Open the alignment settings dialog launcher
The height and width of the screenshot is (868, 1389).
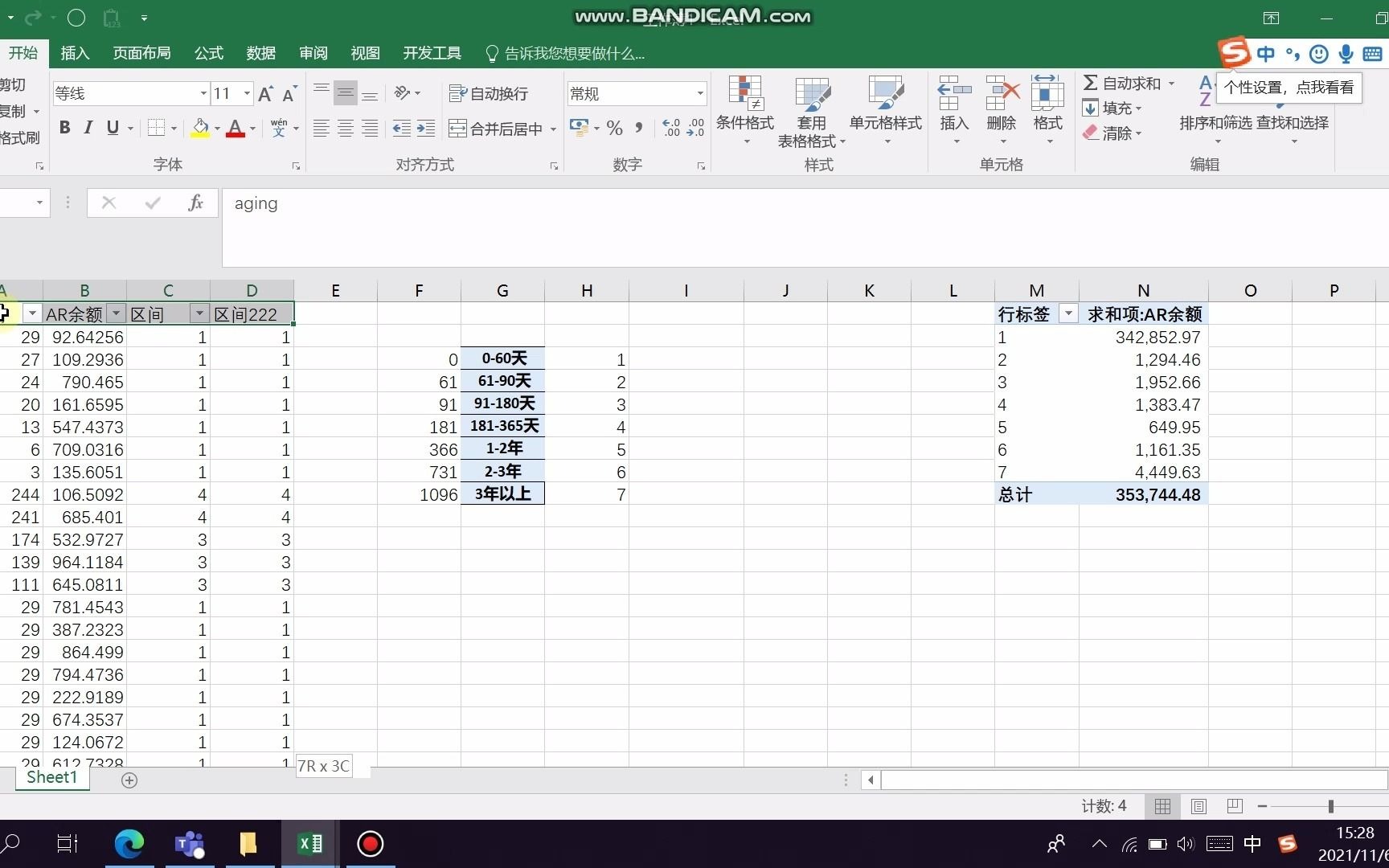(554, 166)
